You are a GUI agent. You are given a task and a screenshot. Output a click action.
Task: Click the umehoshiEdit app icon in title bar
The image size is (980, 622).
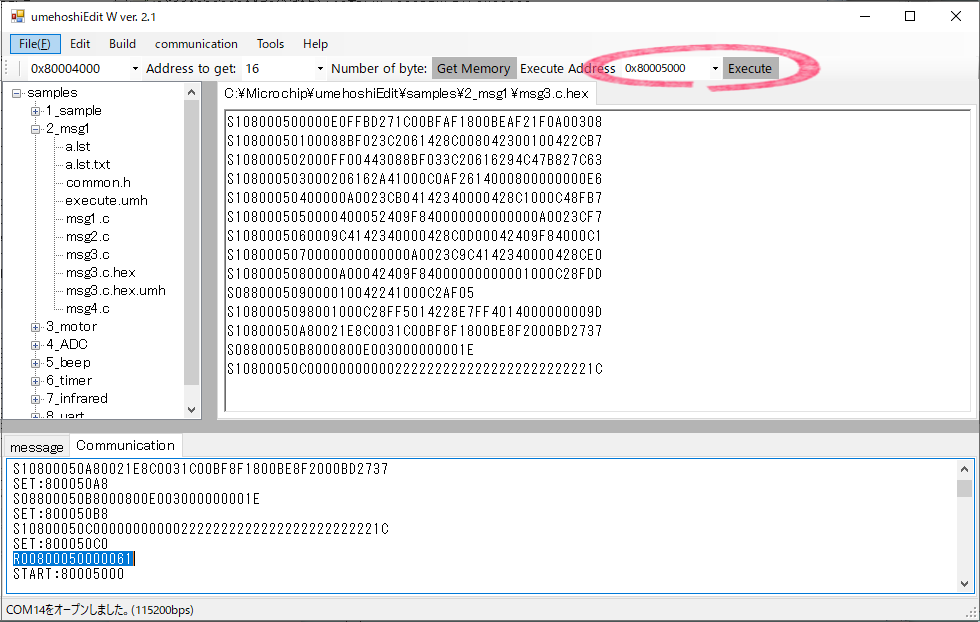tap(17, 17)
